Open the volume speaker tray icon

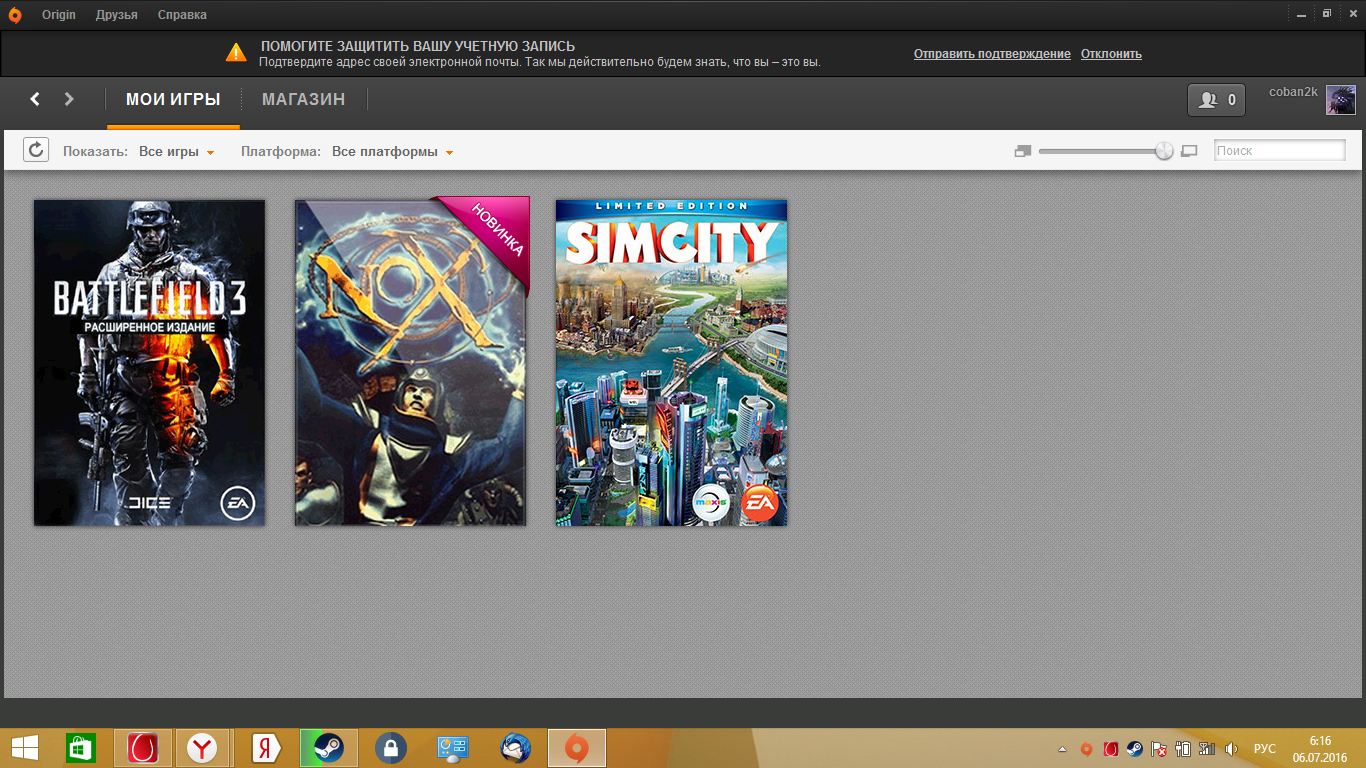(1231, 749)
